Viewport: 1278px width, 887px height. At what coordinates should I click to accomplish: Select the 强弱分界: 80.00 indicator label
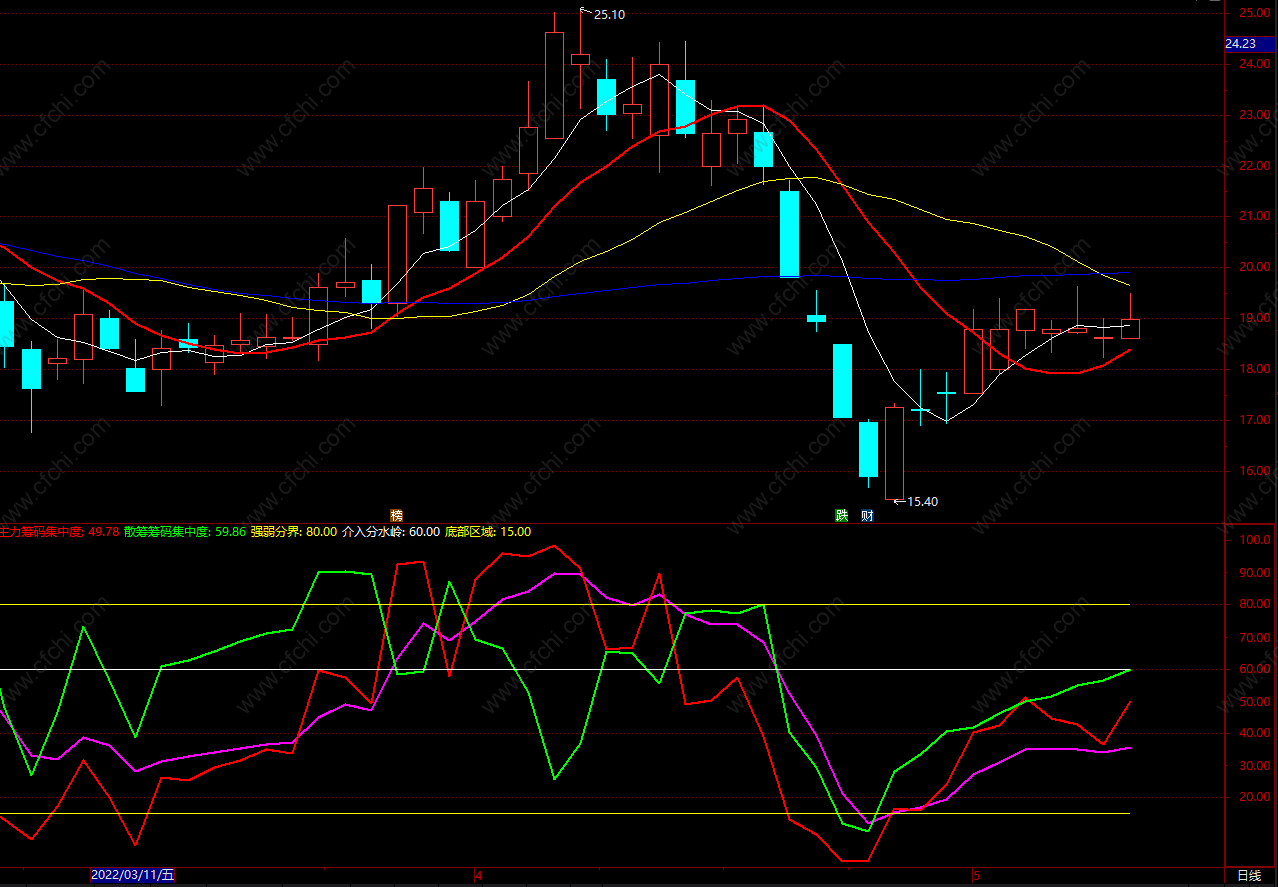click(x=293, y=532)
